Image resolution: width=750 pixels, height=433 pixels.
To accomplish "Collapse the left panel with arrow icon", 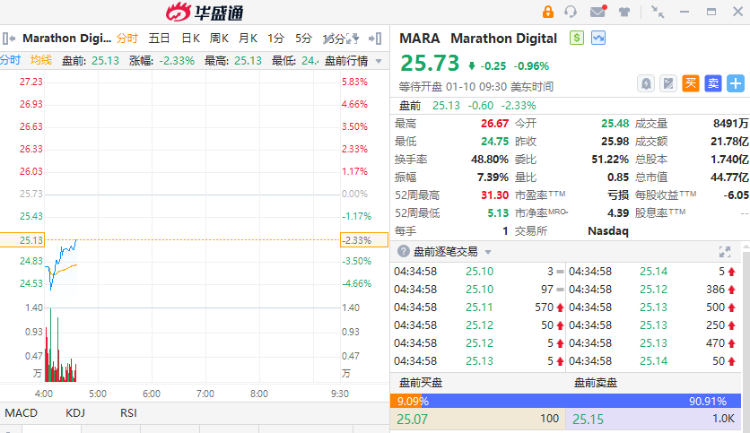I will (7, 39).
